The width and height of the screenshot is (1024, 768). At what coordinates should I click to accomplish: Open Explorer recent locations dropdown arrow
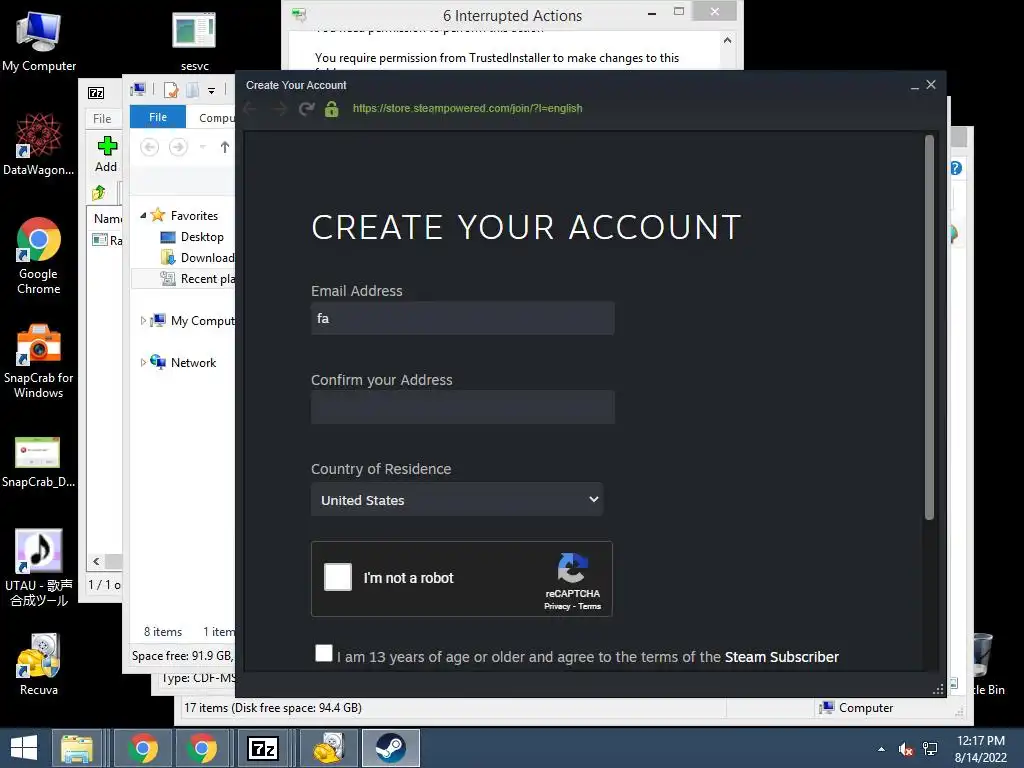pos(202,147)
